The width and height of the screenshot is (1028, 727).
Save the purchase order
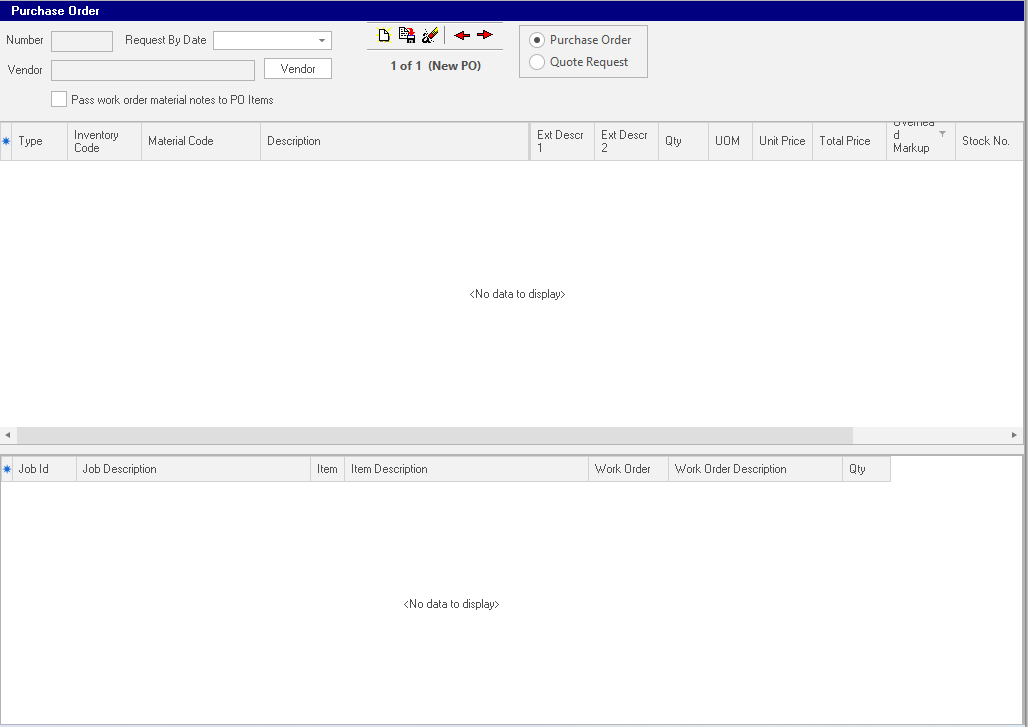click(406, 34)
